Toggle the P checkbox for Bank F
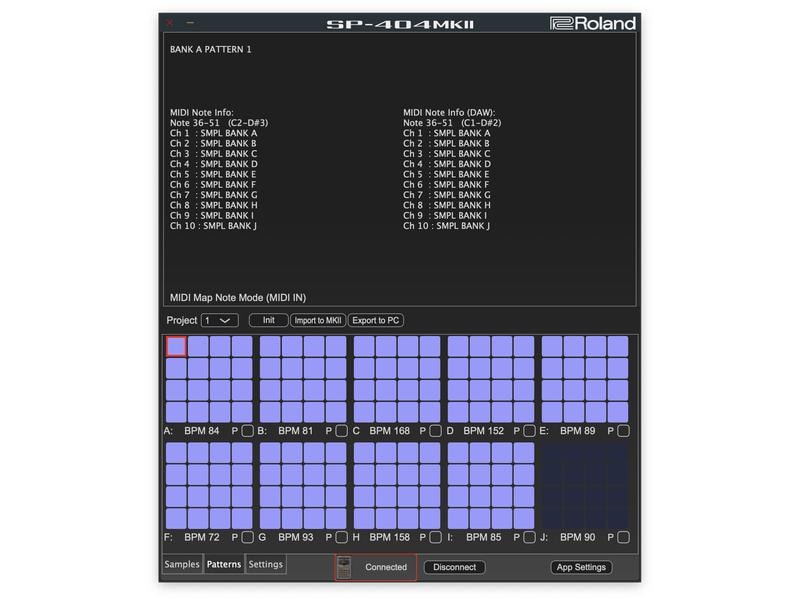The width and height of the screenshot is (800, 600). [247, 537]
